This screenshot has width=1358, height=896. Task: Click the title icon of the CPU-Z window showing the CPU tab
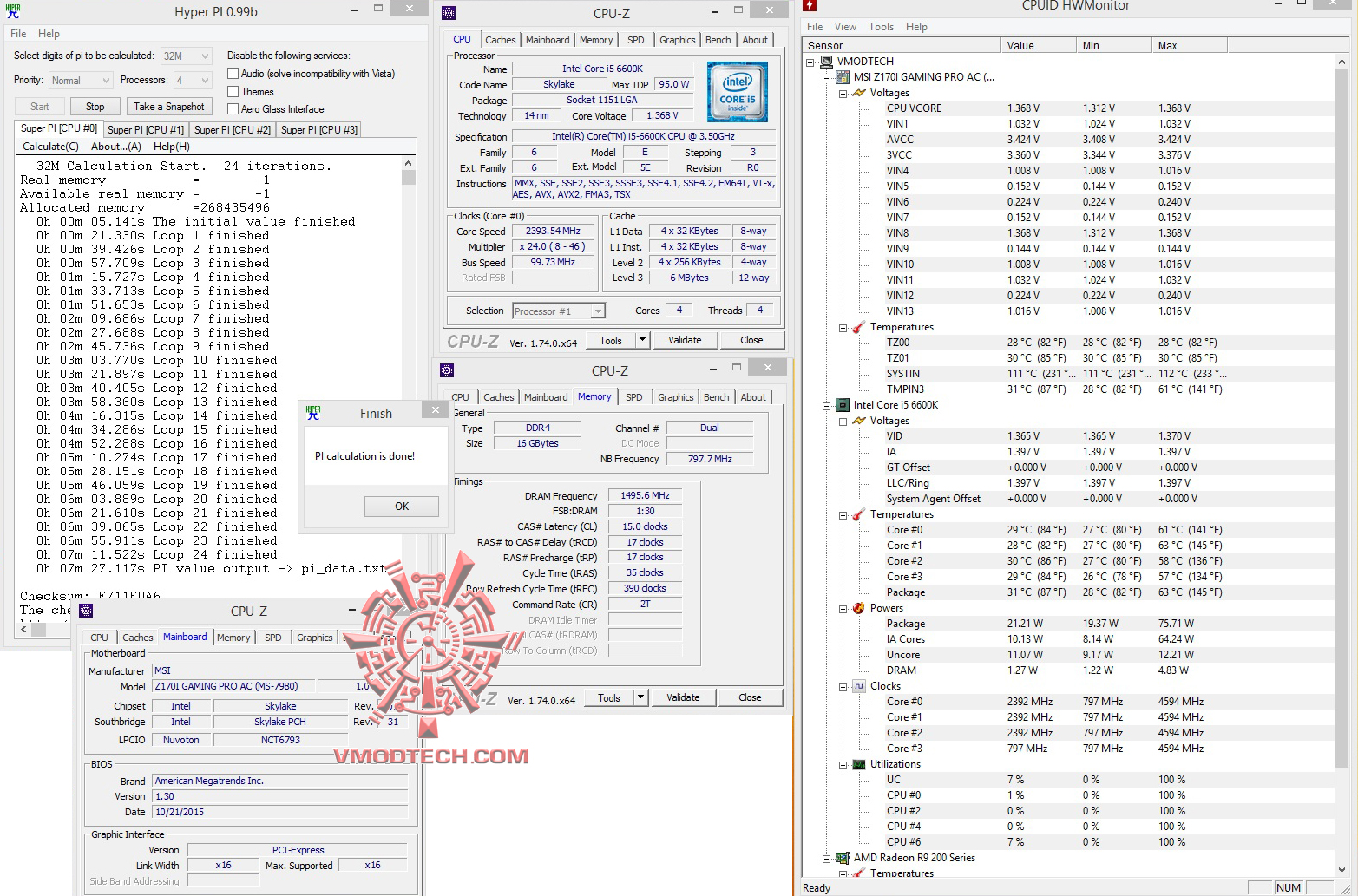point(448,13)
